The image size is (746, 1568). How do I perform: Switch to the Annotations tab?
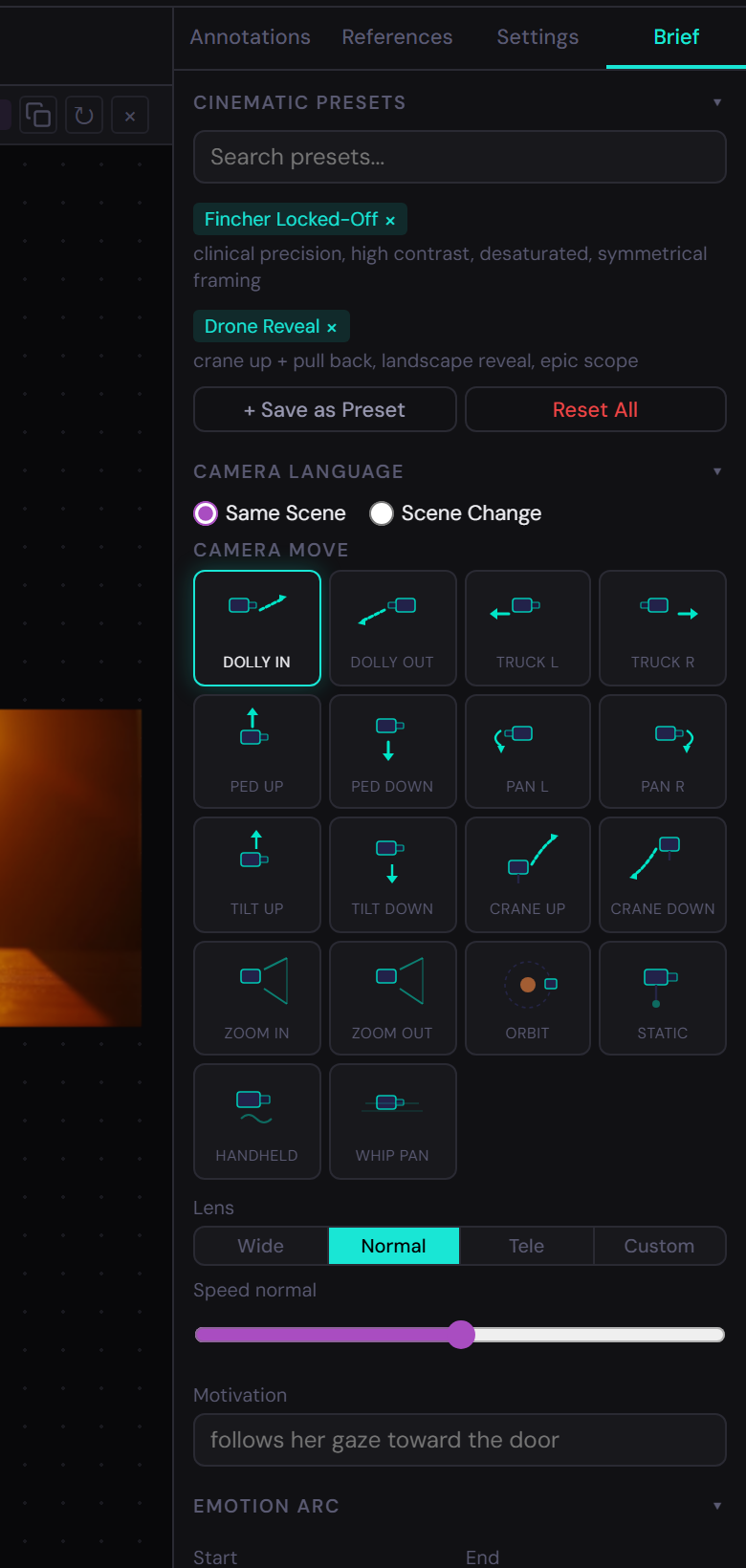[x=250, y=37]
